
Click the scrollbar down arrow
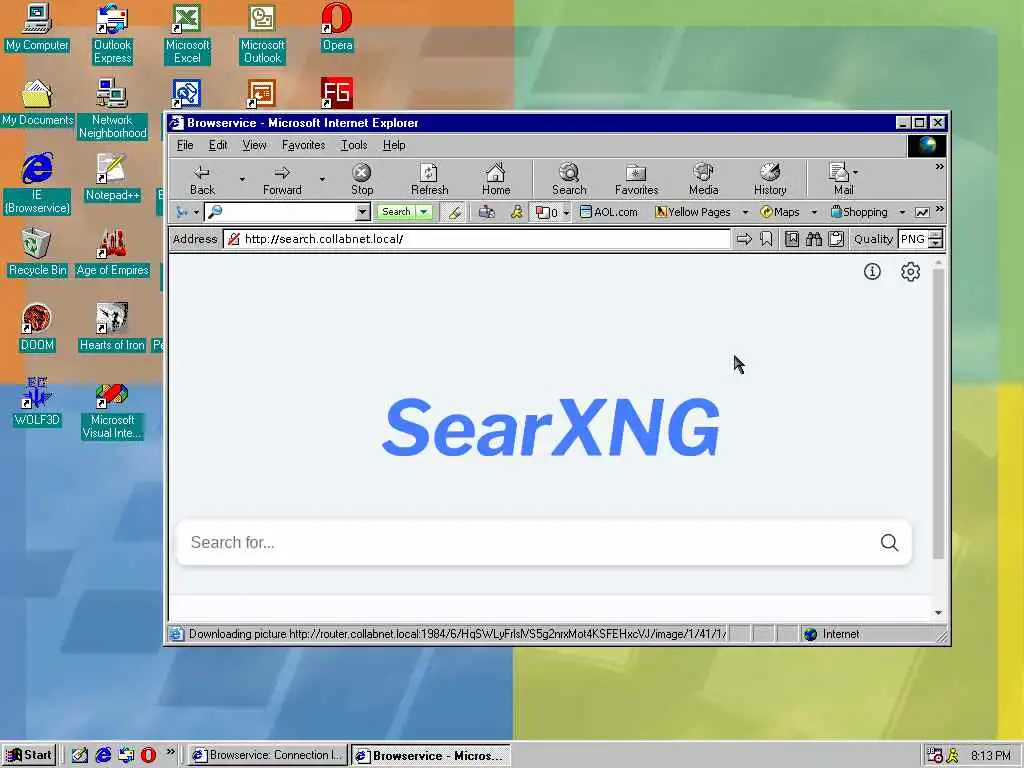(938, 613)
